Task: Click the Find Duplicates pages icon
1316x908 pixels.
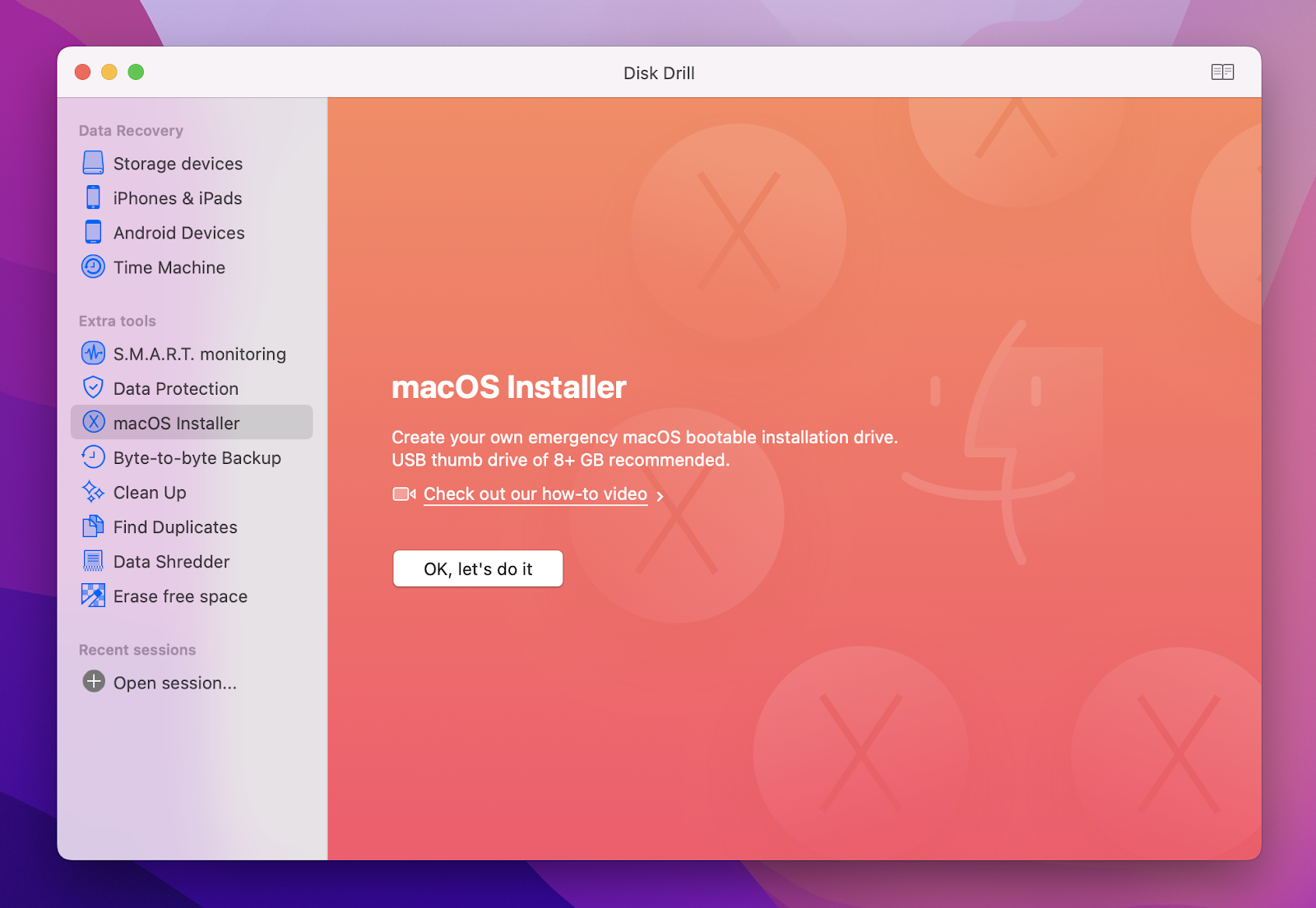Action: (x=93, y=526)
